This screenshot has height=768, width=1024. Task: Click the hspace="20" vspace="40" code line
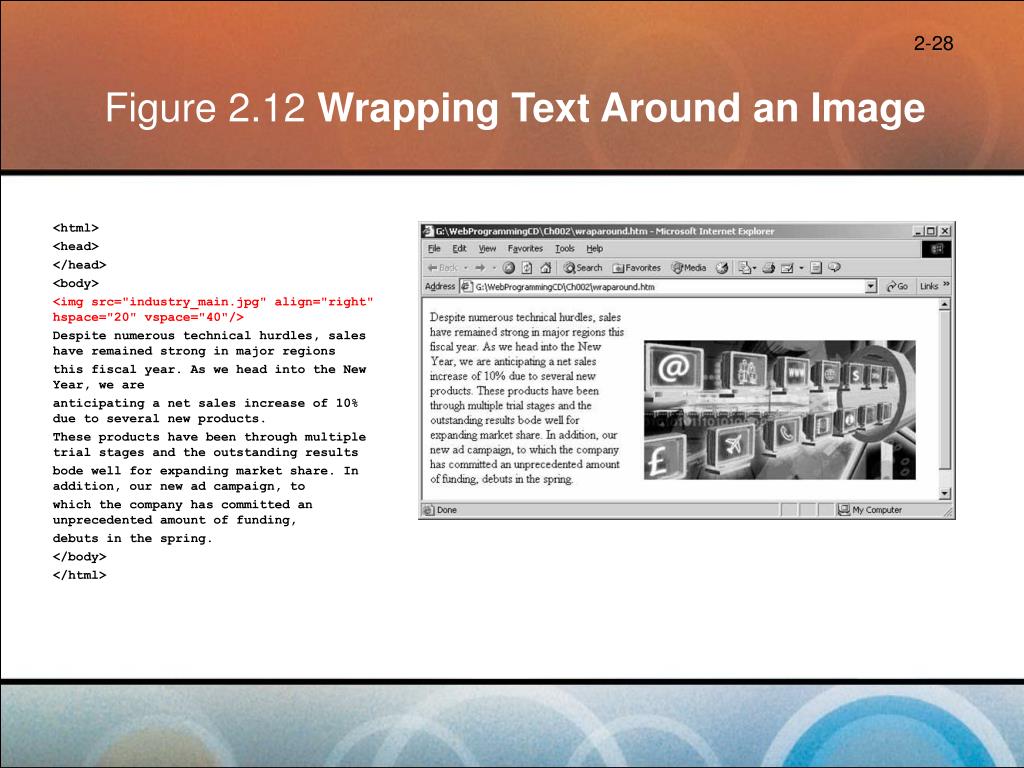(x=148, y=317)
